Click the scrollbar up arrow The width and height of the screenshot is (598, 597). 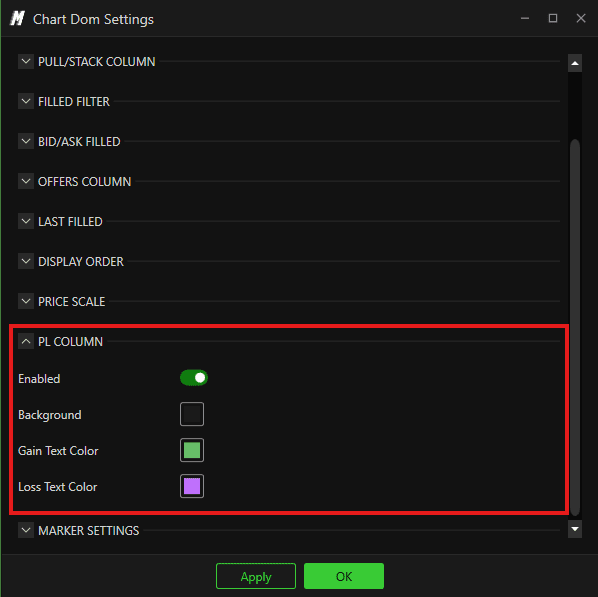(575, 63)
